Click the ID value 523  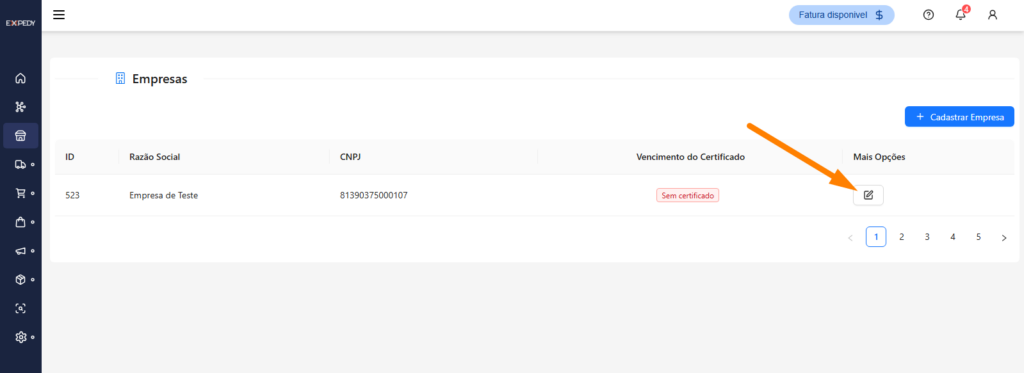(x=72, y=195)
